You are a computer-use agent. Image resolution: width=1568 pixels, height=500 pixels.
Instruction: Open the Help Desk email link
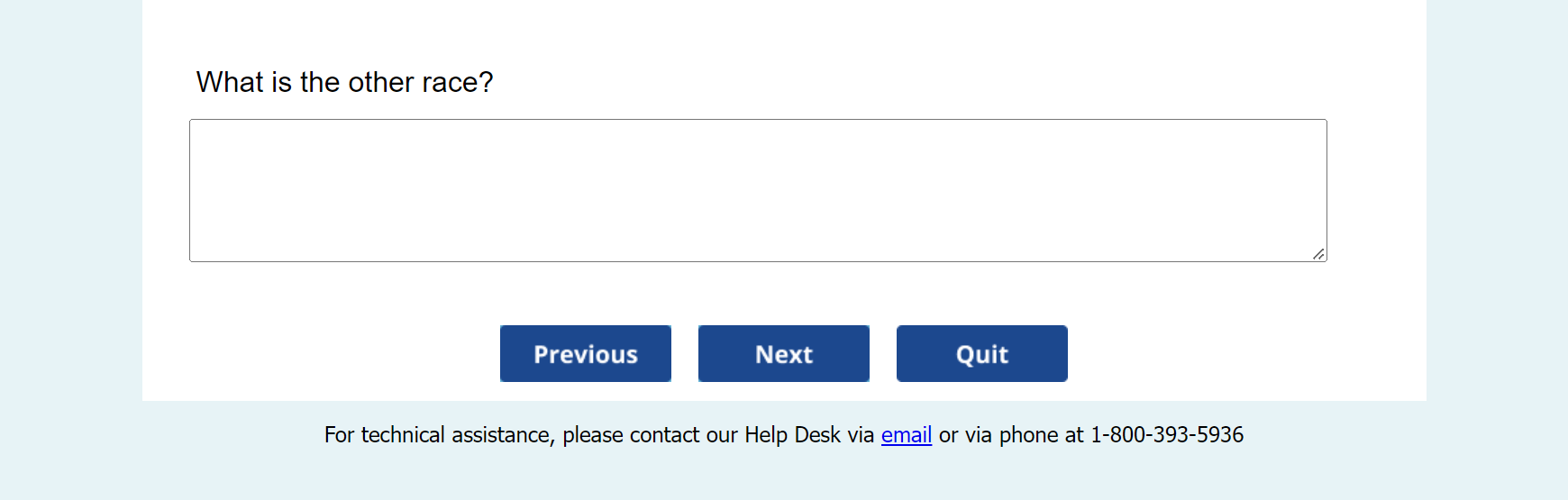tap(906, 435)
